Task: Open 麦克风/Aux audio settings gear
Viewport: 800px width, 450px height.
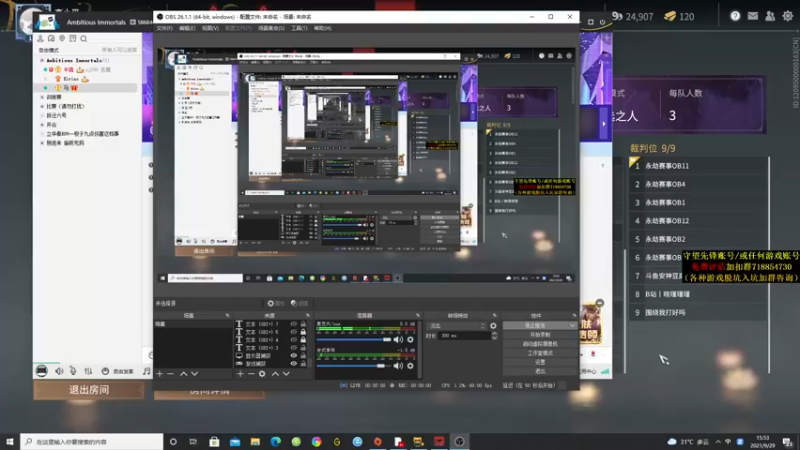Action: 410,339
